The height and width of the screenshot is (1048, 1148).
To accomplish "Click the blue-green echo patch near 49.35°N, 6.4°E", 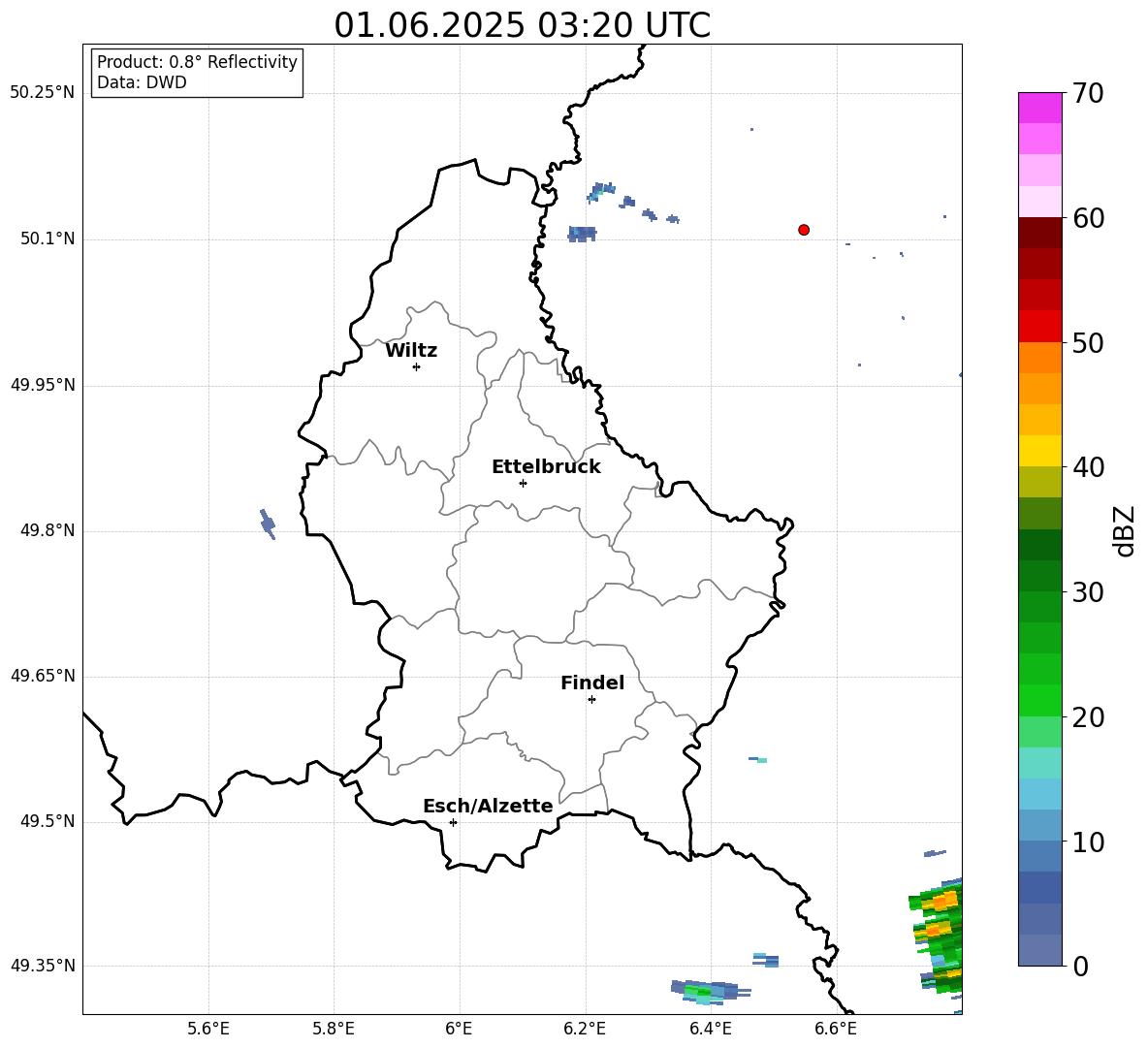I will coord(709,992).
